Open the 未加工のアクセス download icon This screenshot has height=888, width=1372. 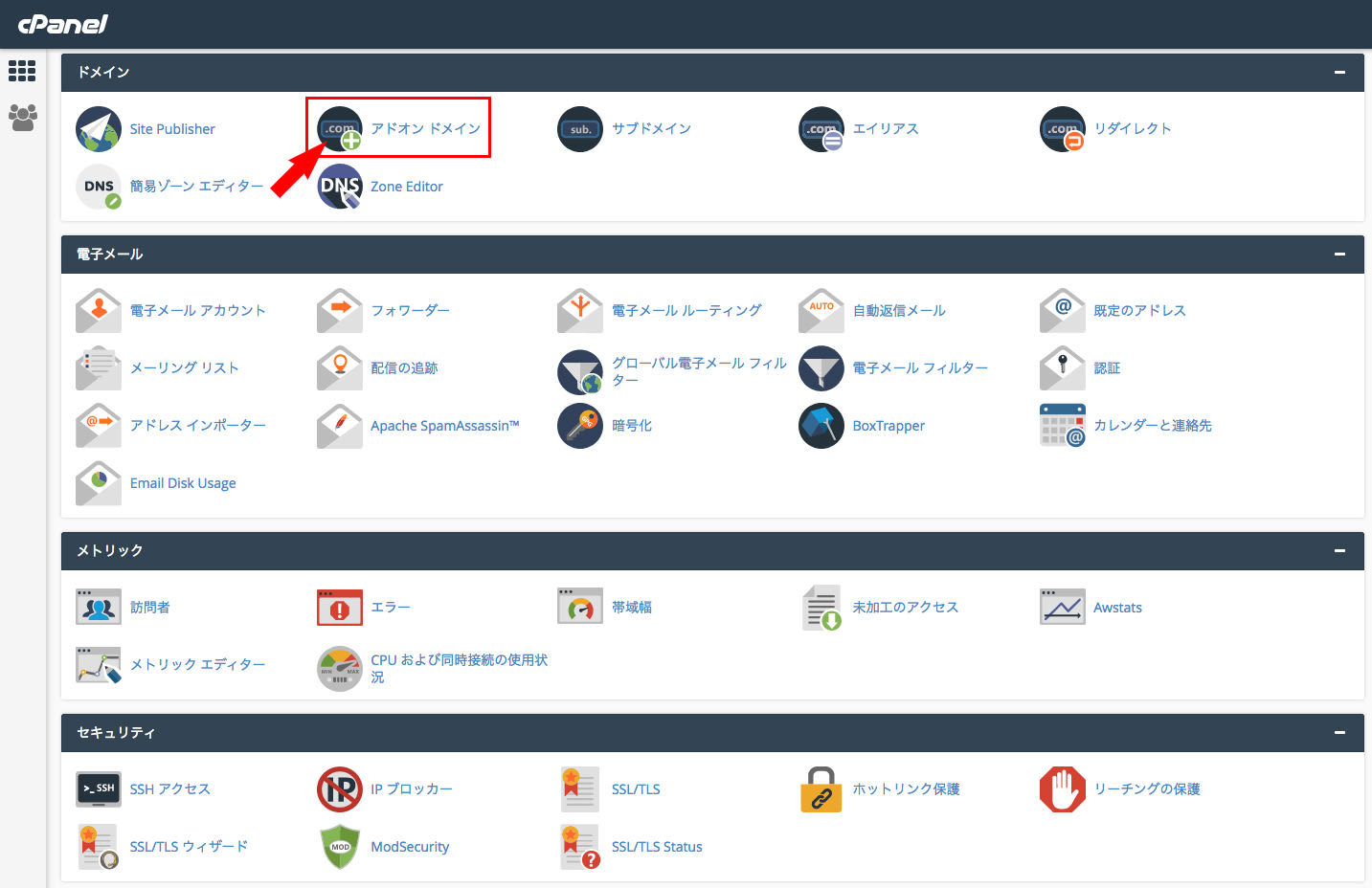tap(821, 608)
